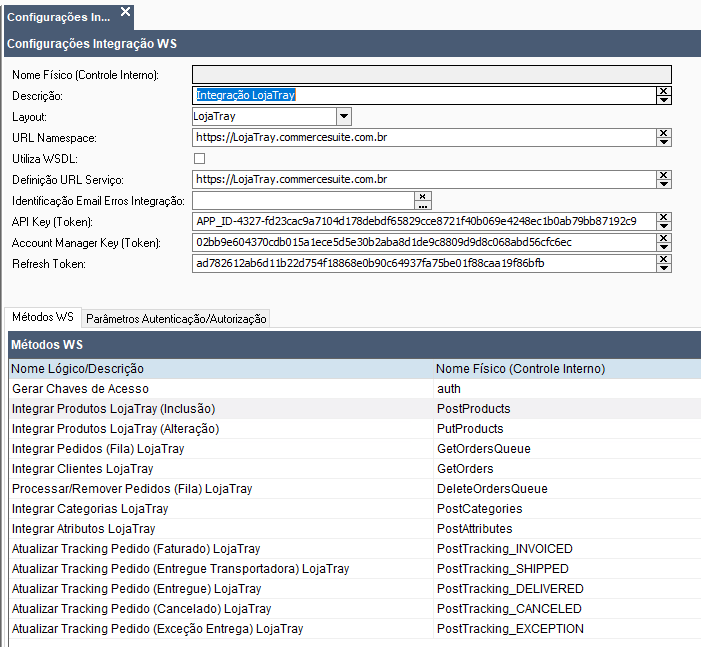Clear the Account Manager Key field with its X icon
Image resolution: width=701 pixels, height=647 pixels.
663,238
